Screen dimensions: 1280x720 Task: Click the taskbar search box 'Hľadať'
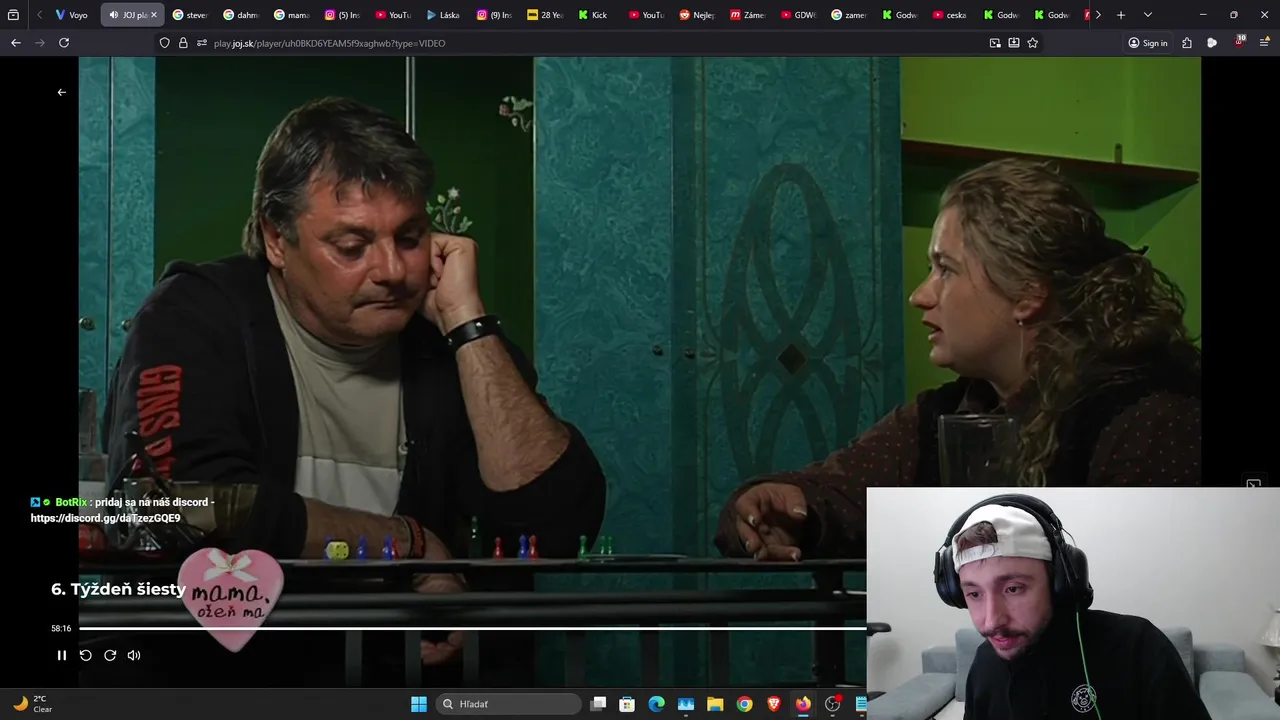pyautogui.click(x=509, y=704)
